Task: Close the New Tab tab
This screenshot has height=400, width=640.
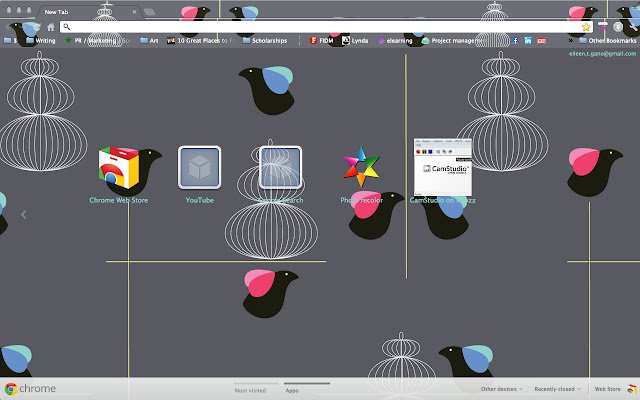Action: 134,12
